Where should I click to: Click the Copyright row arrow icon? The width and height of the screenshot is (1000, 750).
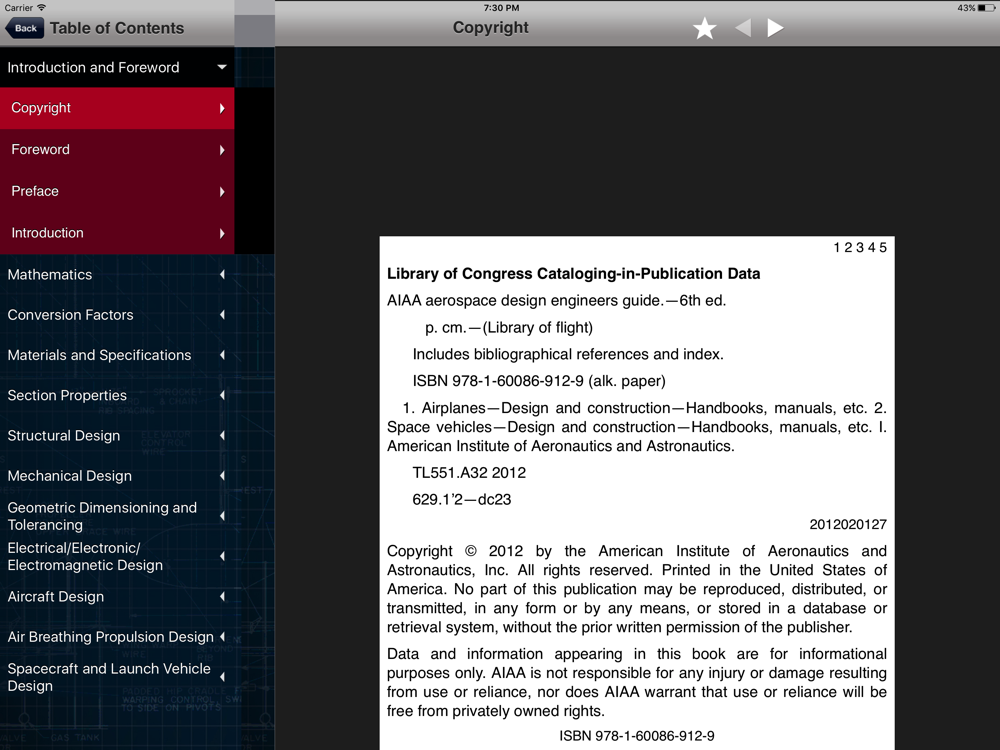click(x=222, y=108)
